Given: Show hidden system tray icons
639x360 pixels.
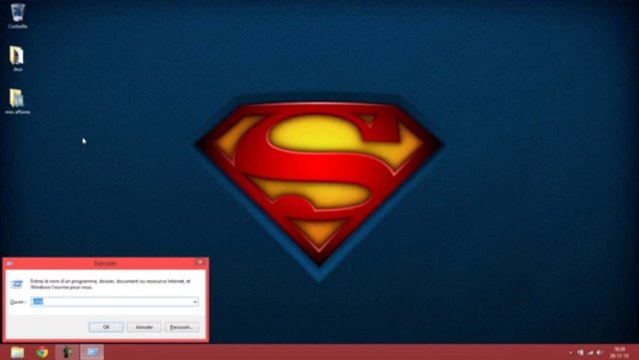Looking at the screenshot, I should [x=571, y=353].
